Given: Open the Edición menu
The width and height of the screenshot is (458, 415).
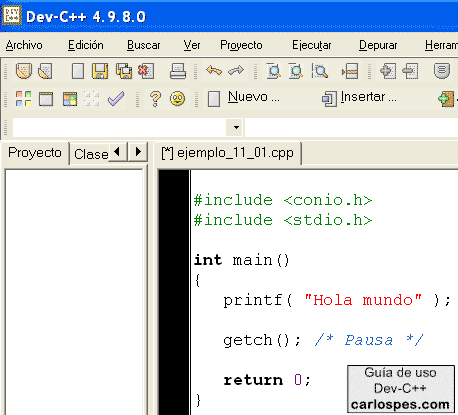Looking at the screenshot, I should 86,45.
